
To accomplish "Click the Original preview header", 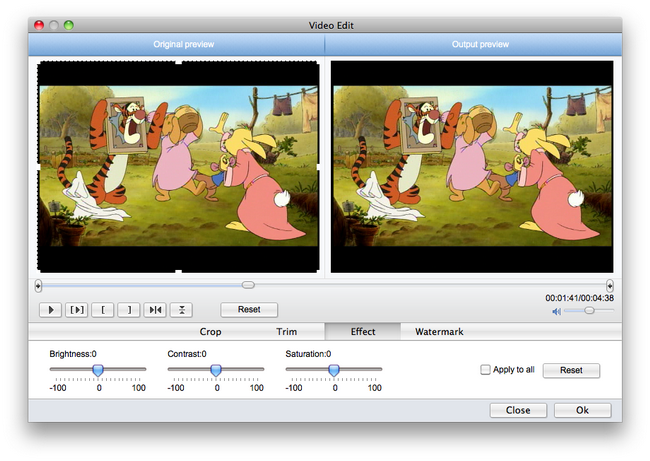I will click(x=184, y=44).
